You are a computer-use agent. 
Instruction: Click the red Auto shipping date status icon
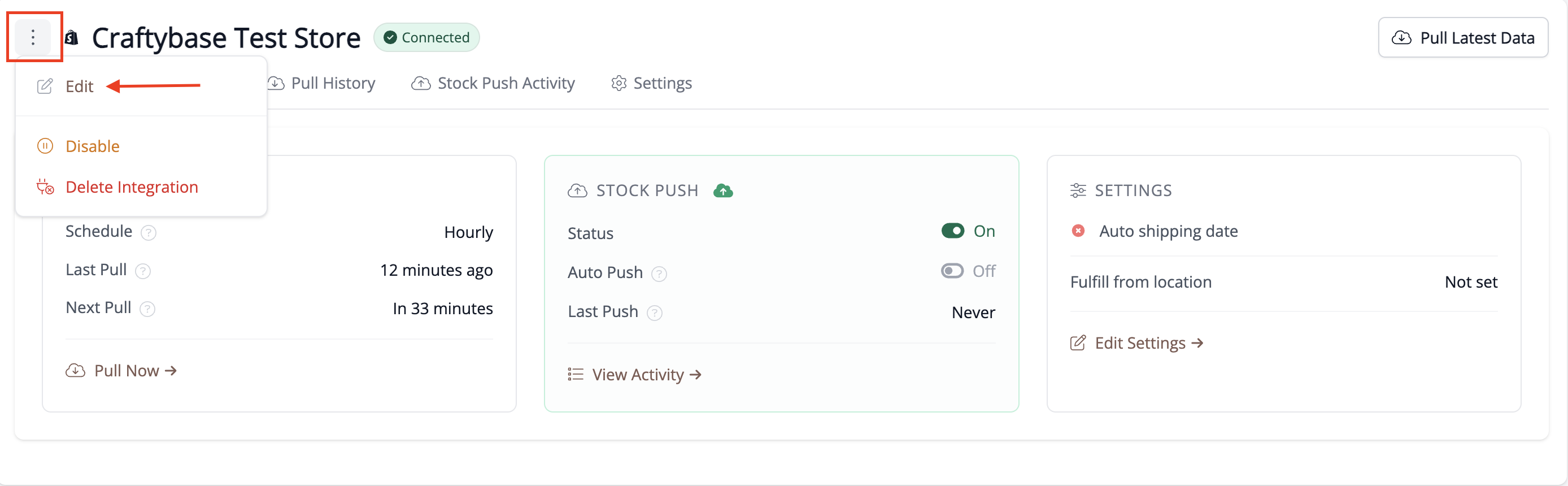[1078, 231]
